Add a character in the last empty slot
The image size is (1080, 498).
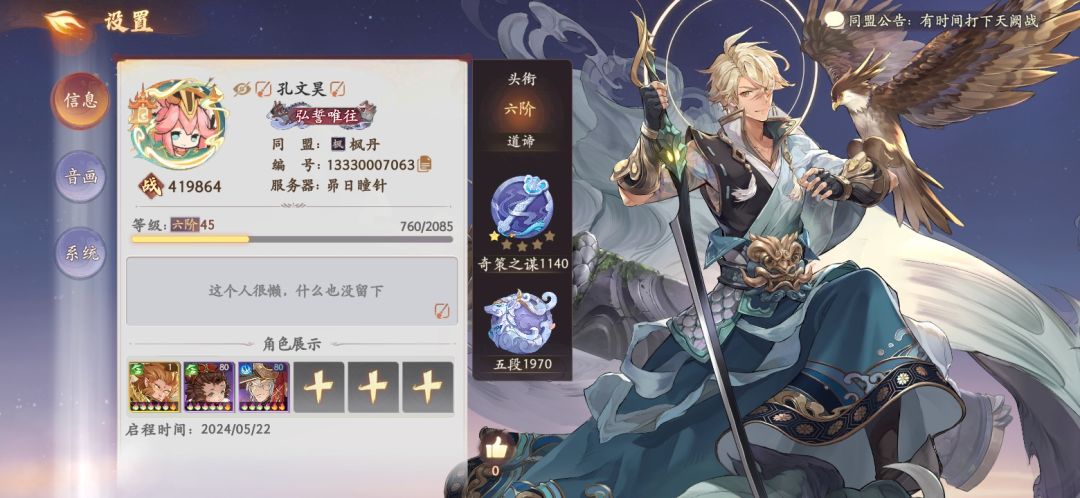pos(428,387)
